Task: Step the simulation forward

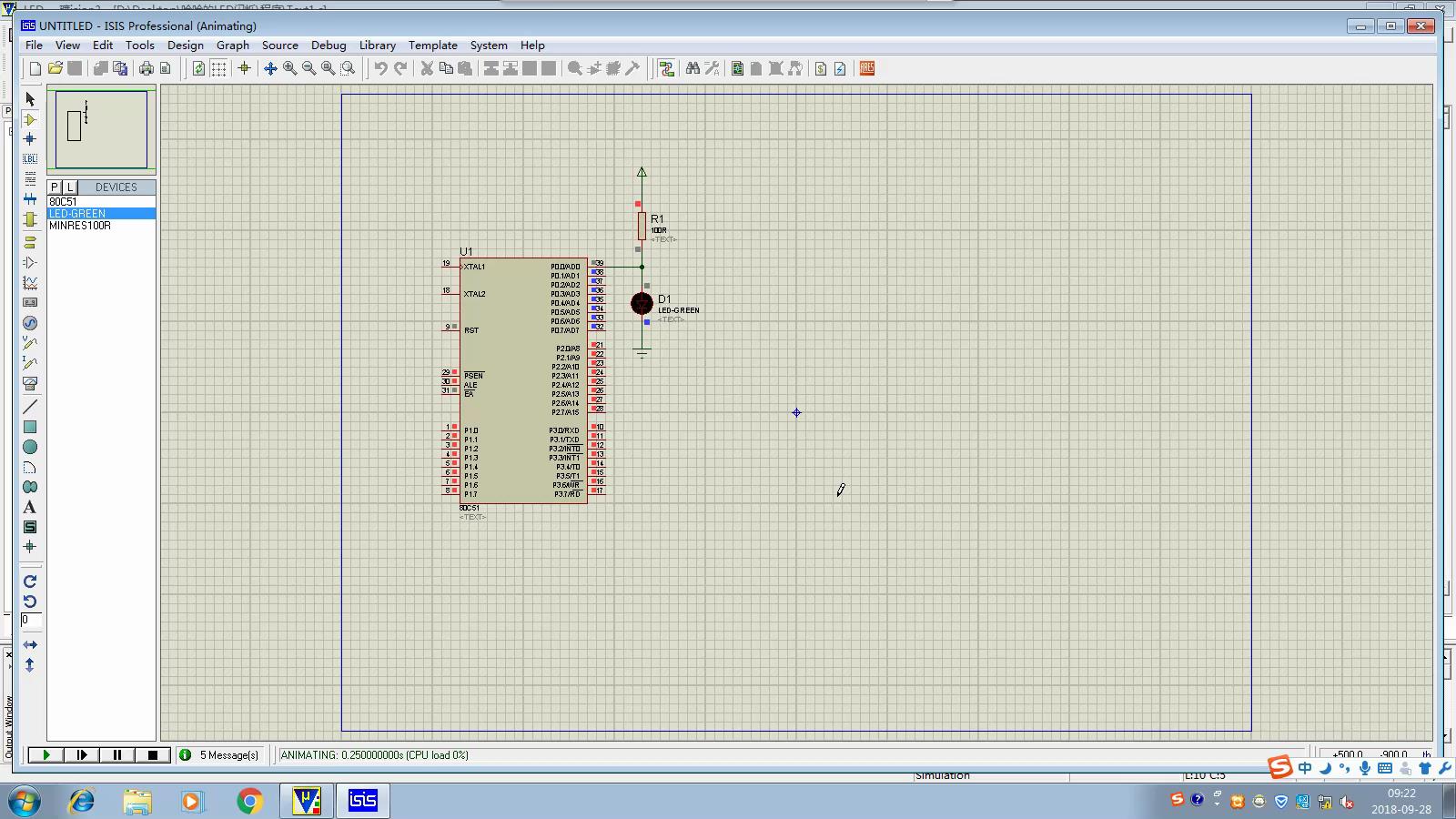Action: pos(81,754)
